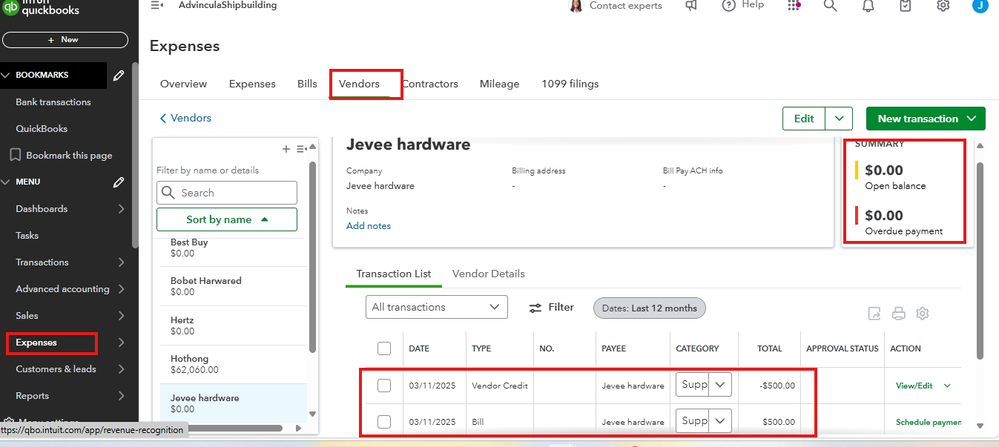Check the Bill row checkbox
Viewport: 999px width, 447px height.
384,422
